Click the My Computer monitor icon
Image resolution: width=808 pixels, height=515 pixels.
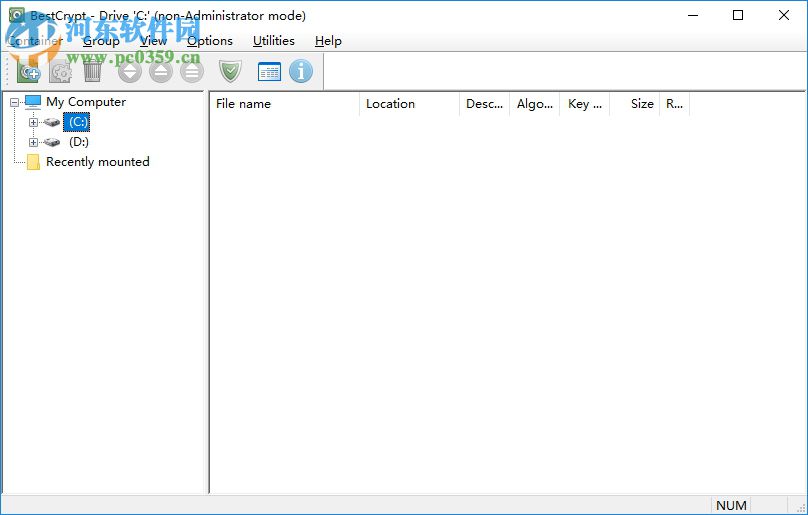click(x=32, y=102)
